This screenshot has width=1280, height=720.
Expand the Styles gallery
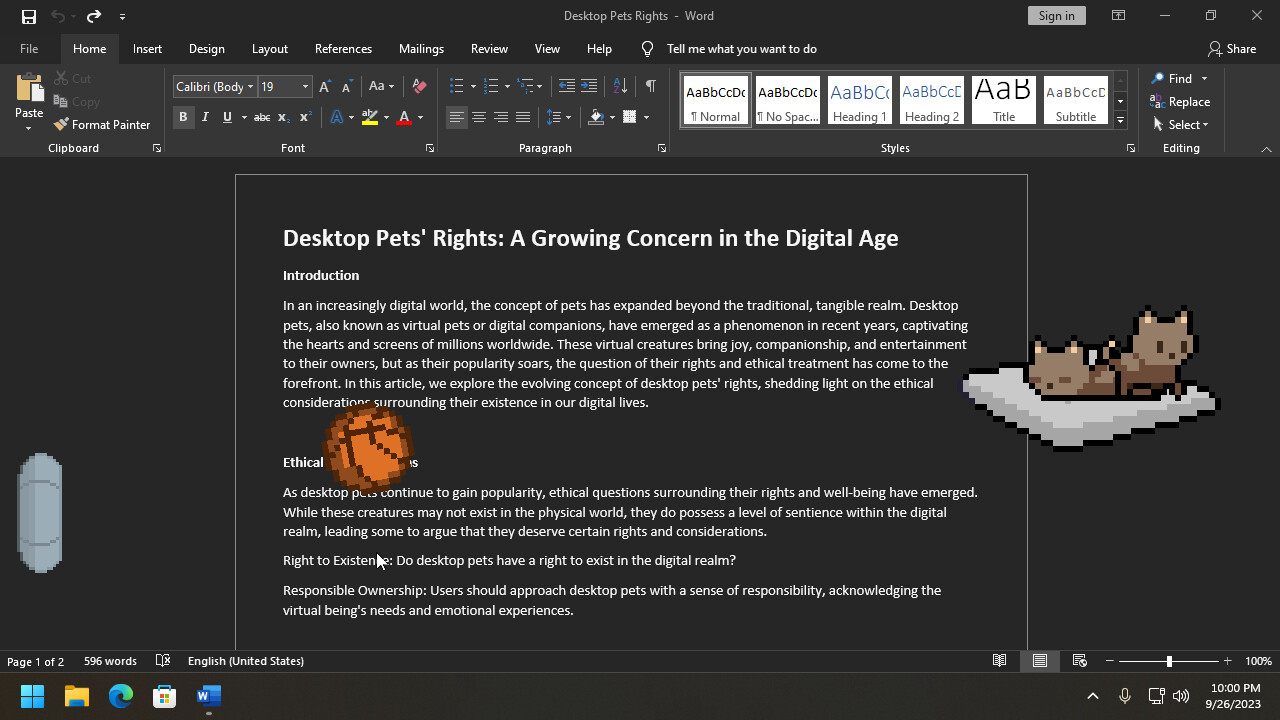[x=1120, y=121]
